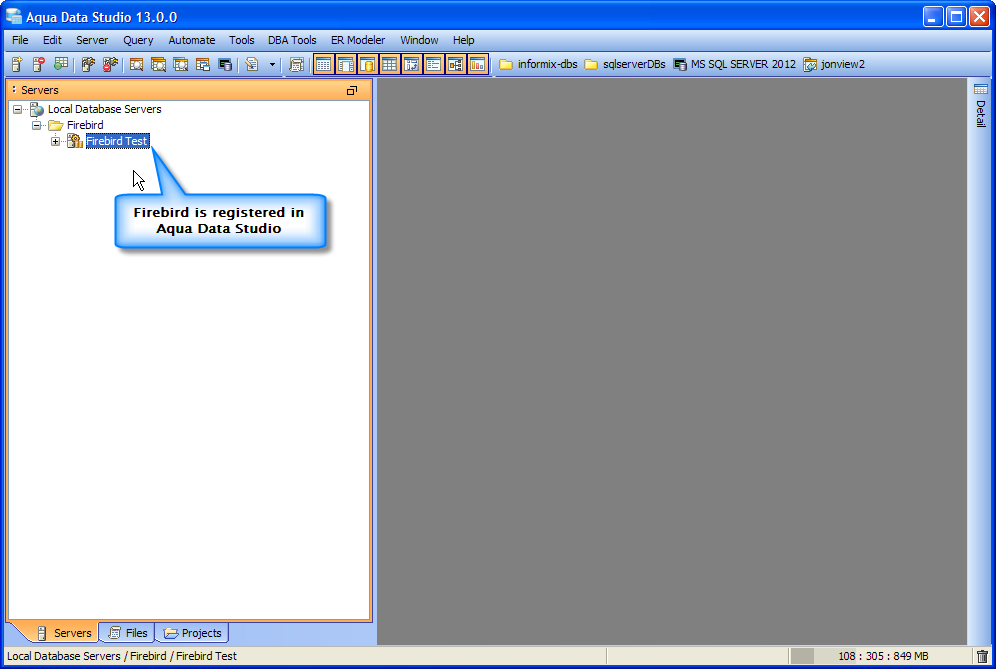The height and width of the screenshot is (669, 996).
Task: Click the Firebird folder icon in tree
Action: [x=56, y=125]
